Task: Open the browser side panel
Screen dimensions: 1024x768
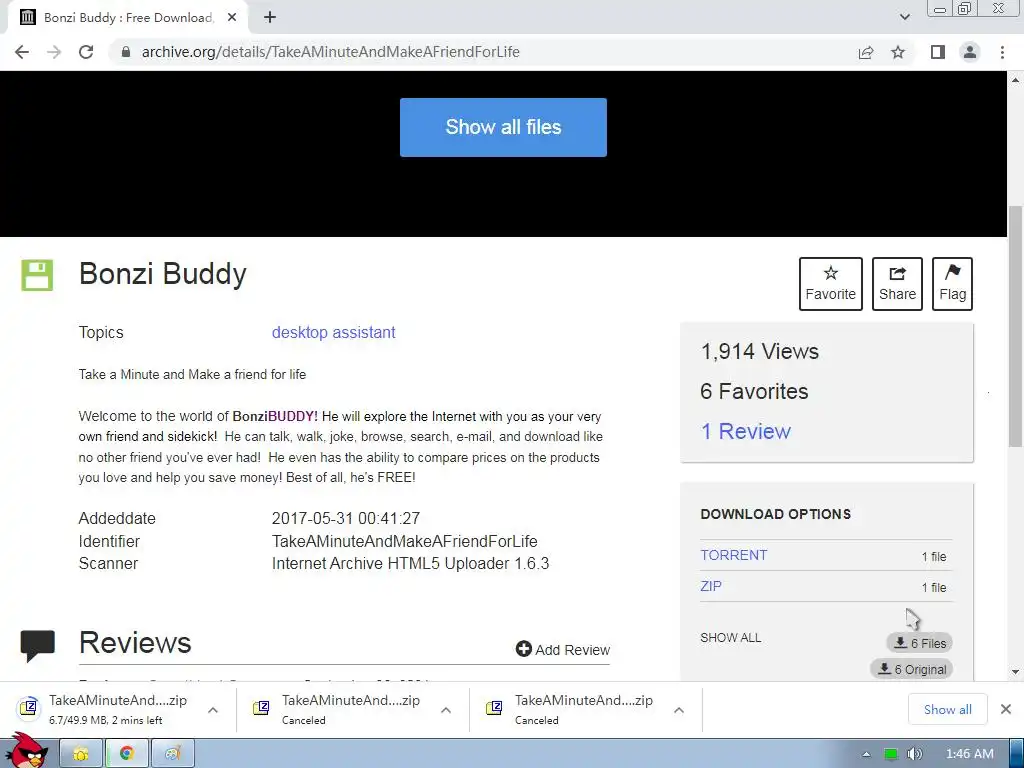Action: tap(938, 52)
